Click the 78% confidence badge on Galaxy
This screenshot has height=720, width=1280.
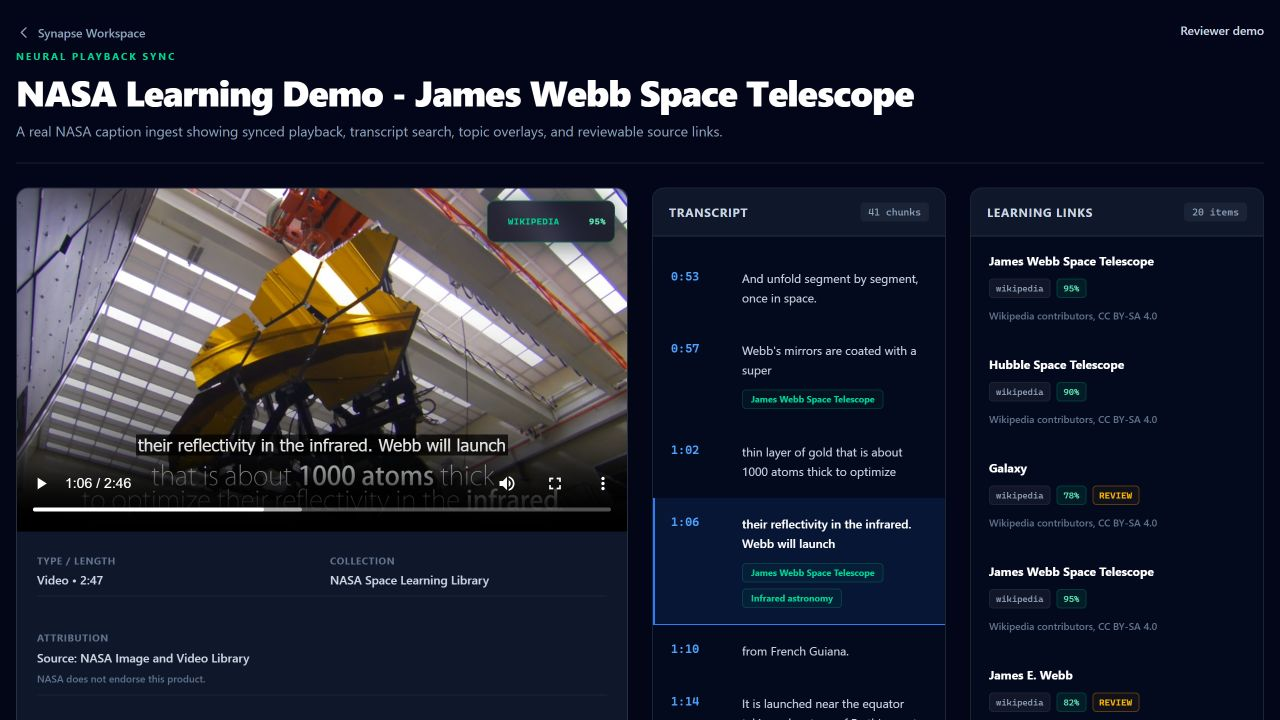(x=1072, y=495)
